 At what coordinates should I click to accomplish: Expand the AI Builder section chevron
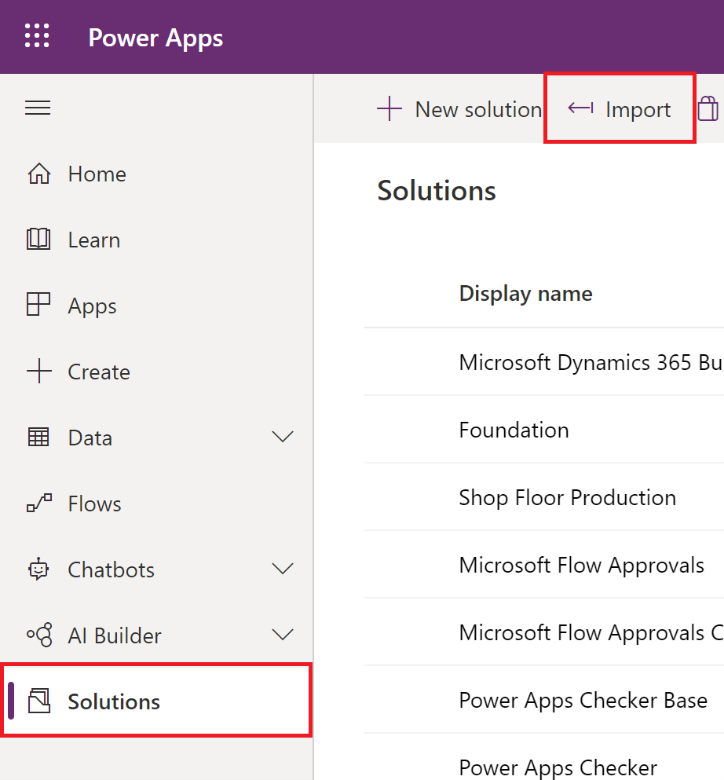[283, 636]
